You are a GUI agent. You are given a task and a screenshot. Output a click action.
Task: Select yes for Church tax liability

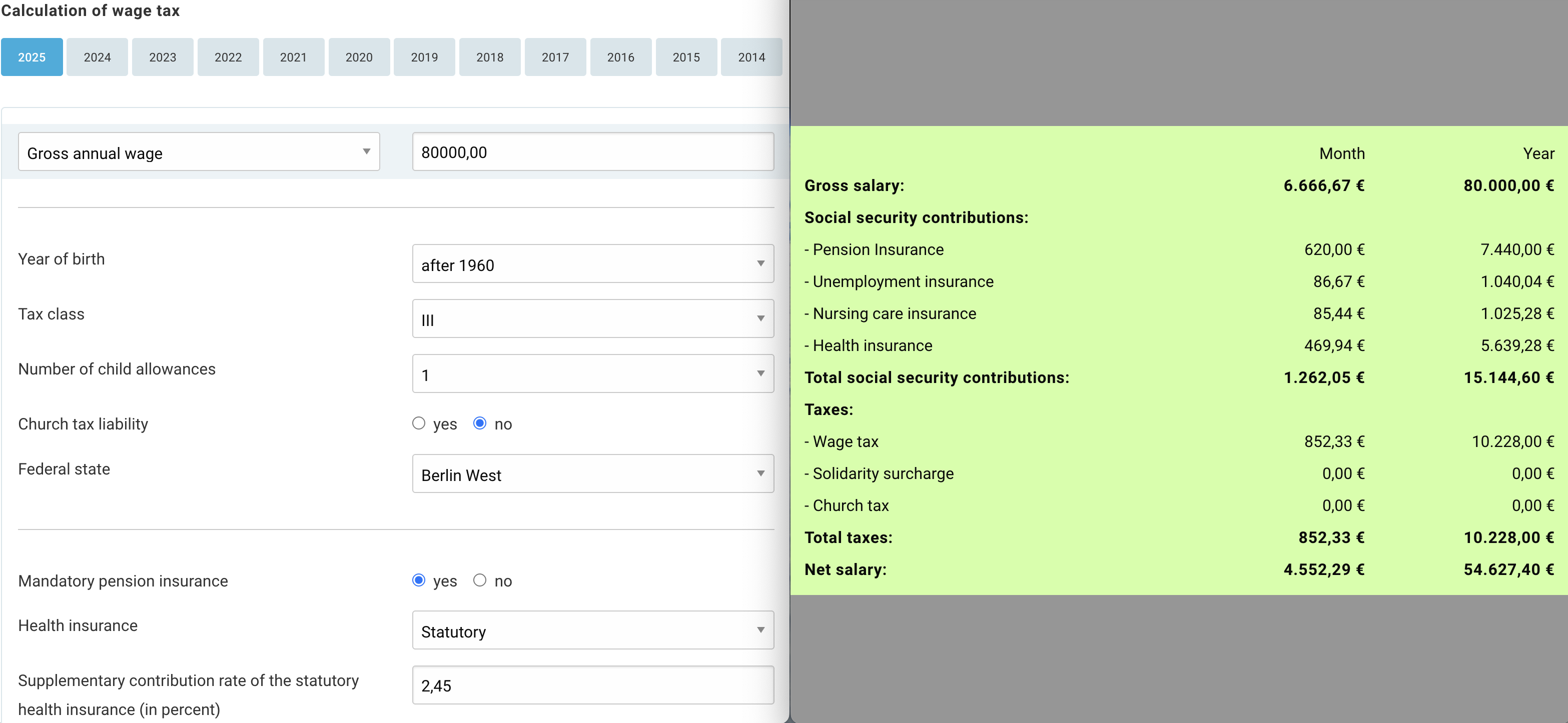(x=419, y=423)
